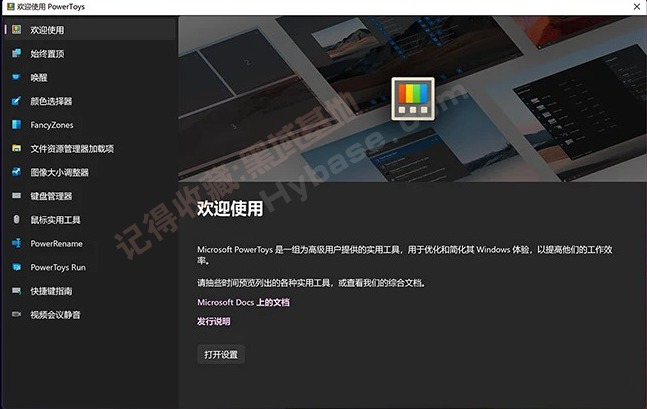This screenshot has height=409, width=647.
Task: Click the PowerToys Run icon
Action: [17, 267]
